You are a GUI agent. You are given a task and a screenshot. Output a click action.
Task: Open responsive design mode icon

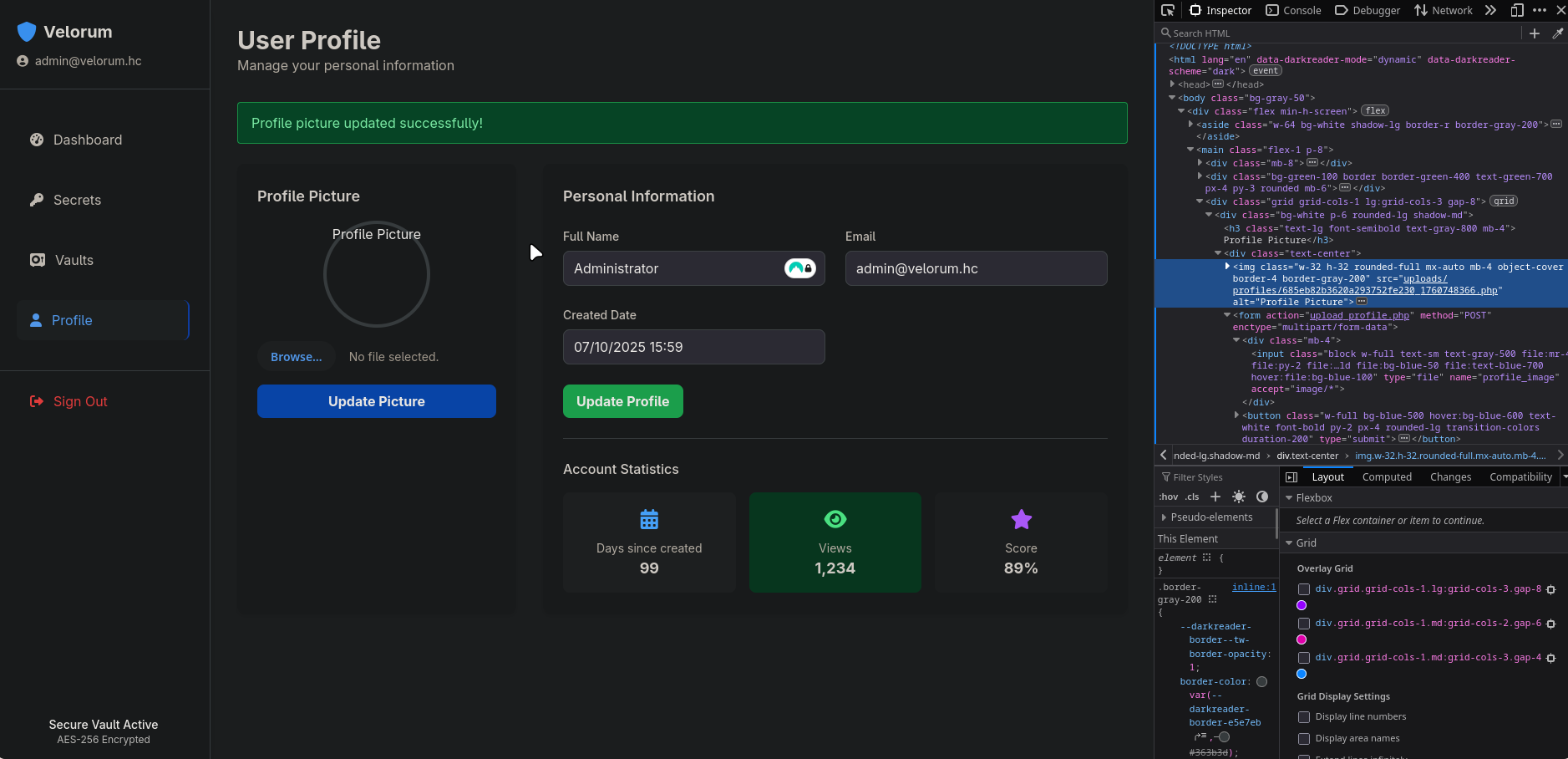[x=1516, y=10]
